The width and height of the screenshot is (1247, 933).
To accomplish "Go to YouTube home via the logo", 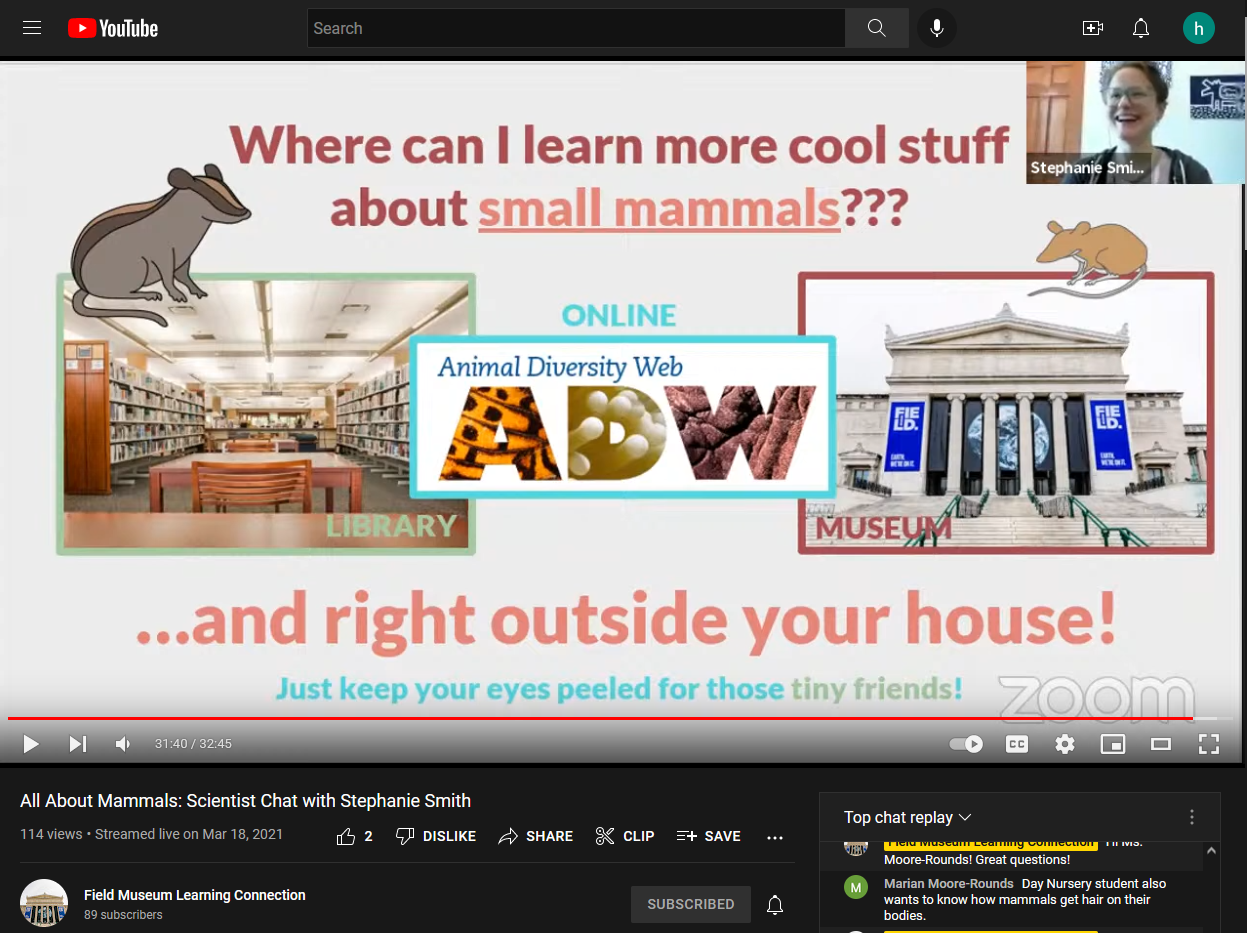I will pyautogui.click(x=113, y=28).
